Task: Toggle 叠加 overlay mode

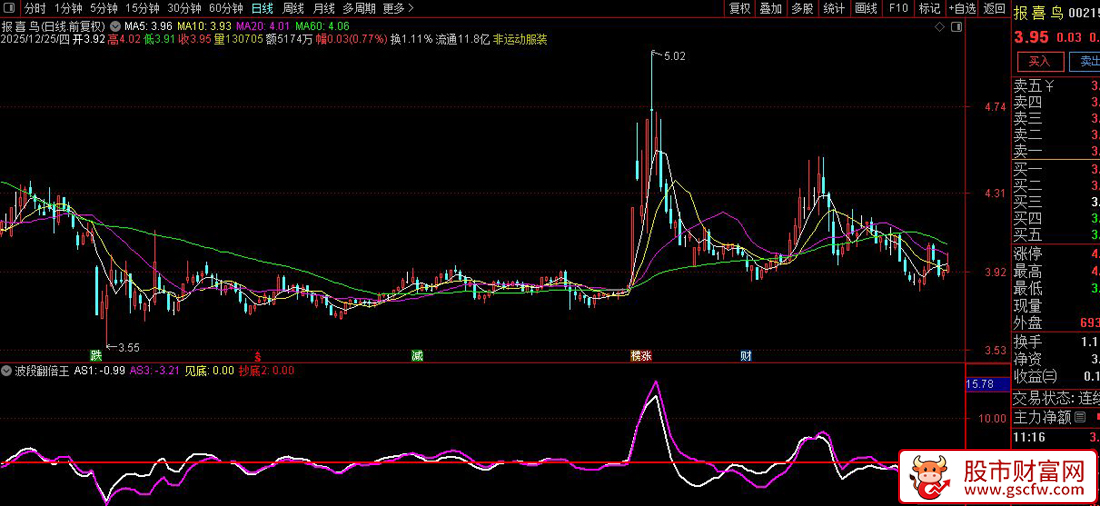Action: 771,8
